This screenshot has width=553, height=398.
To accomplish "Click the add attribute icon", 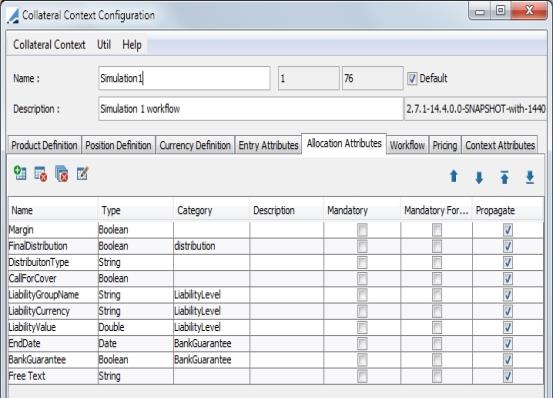I will [20, 173].
